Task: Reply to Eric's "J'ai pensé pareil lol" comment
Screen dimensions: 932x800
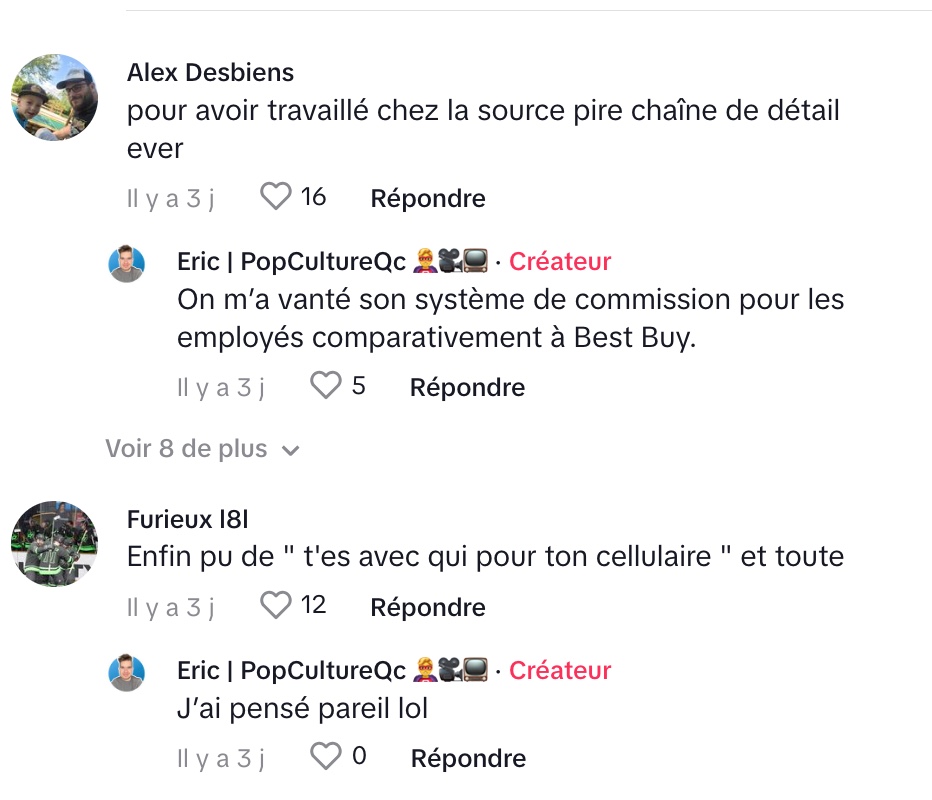Action: [468, 758]
